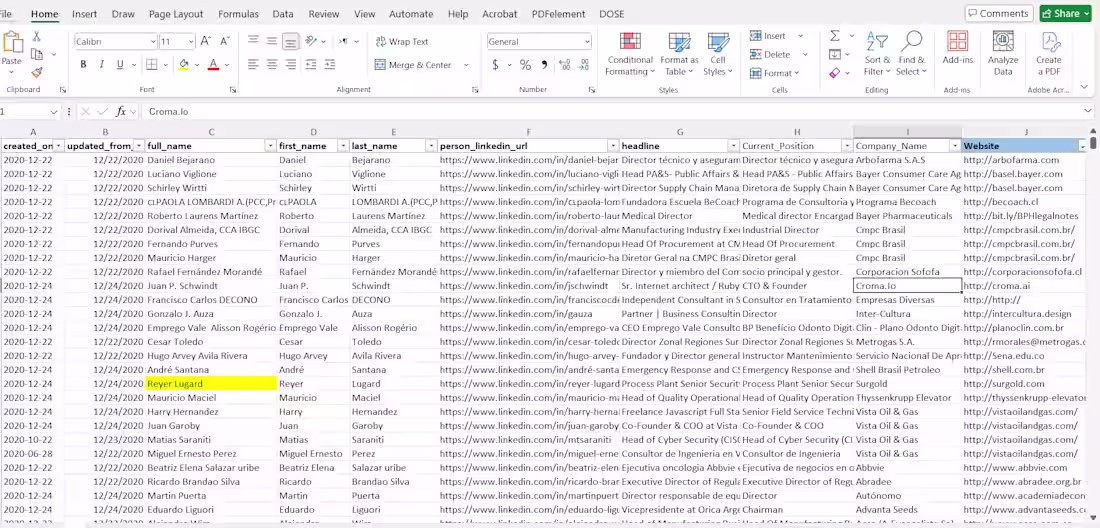1100x528 pixels.
Task: Switch to the Formulas ribbon tab
Action: pos(238,14)
